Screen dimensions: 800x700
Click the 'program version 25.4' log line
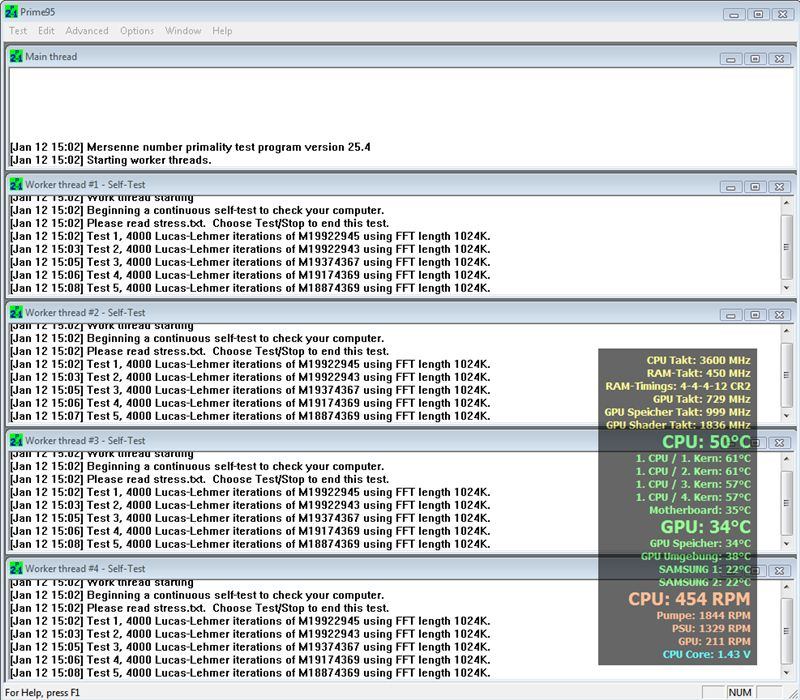coord(190,147)
